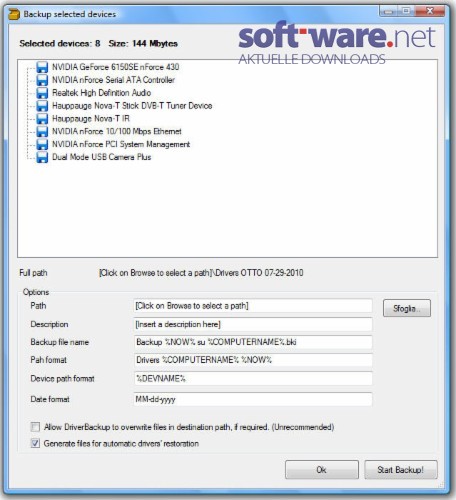Uncheck Generate files for automatic drivers' restoration
The width and height of the screenshot is (456, 500).
35,443
